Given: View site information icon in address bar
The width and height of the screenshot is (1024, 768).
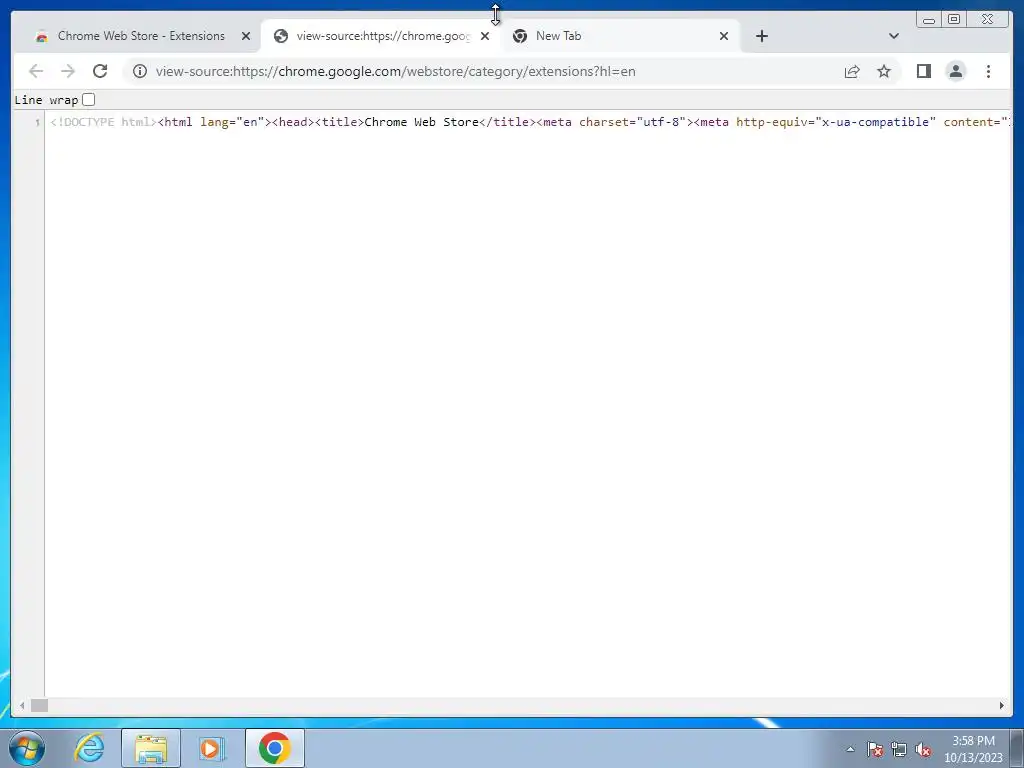Looking at the screenshot, I should pos(140,71).
